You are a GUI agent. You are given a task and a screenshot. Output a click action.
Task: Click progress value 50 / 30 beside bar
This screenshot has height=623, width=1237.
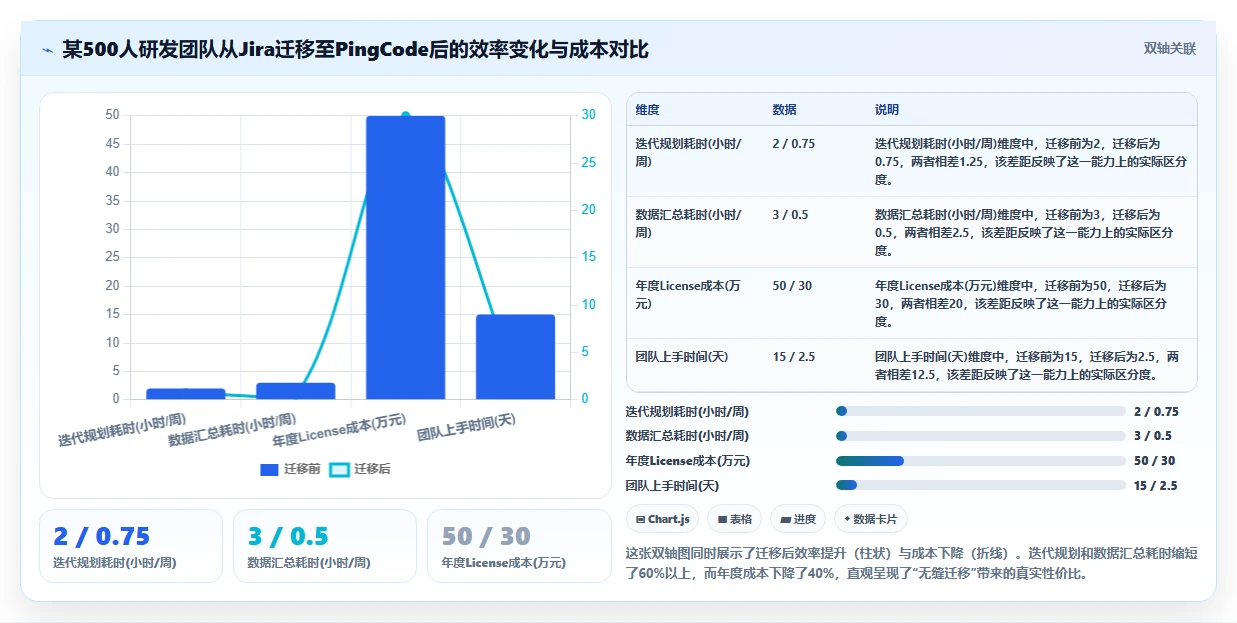pos(1155,461)
